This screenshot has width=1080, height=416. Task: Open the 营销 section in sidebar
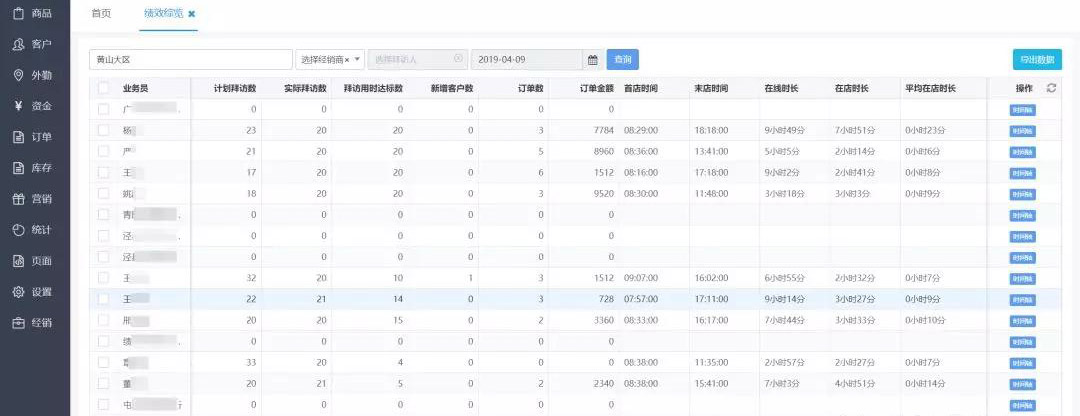coord(34,199)
